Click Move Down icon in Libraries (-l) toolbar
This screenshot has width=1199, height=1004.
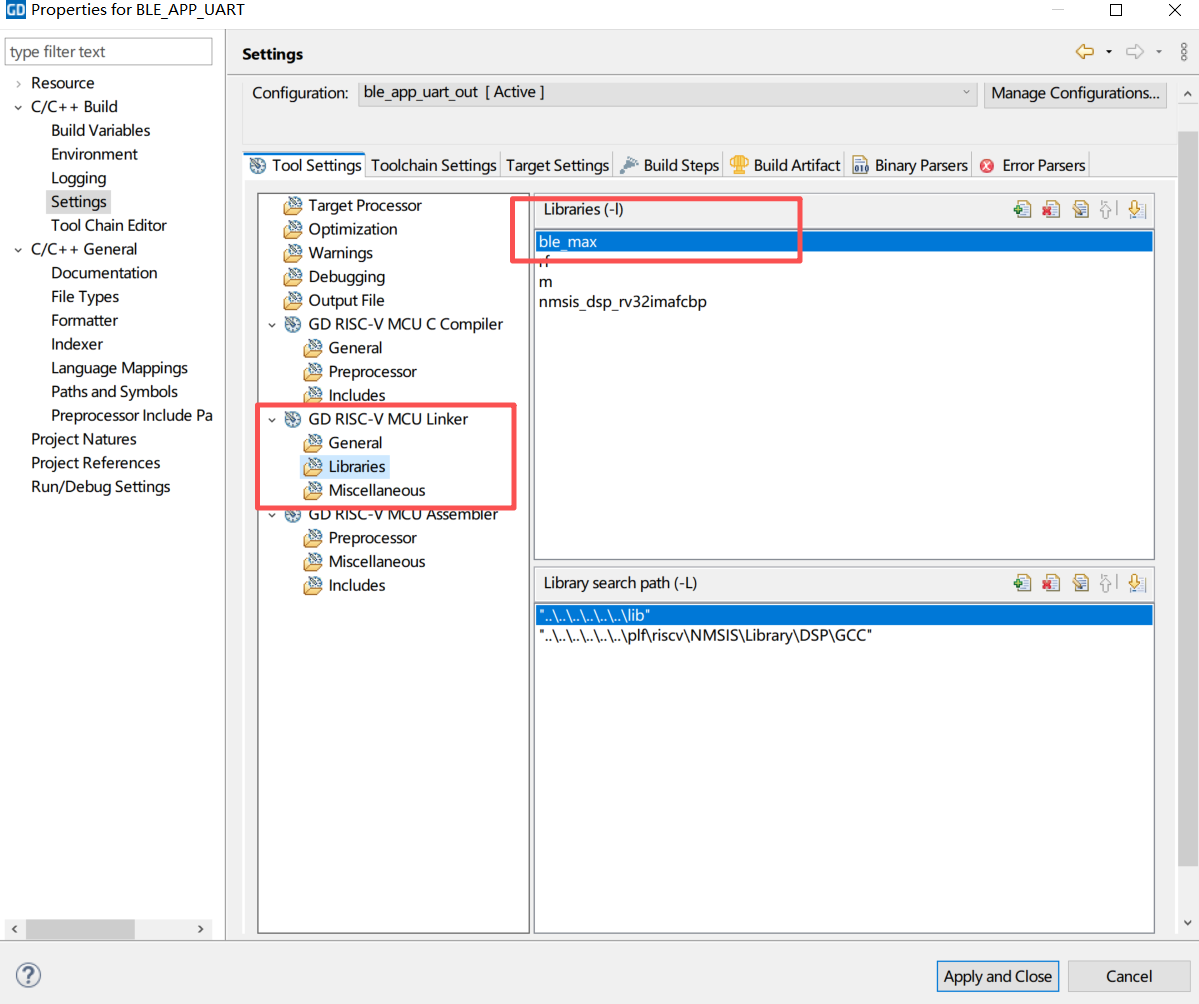click(x=1135, y=210)
